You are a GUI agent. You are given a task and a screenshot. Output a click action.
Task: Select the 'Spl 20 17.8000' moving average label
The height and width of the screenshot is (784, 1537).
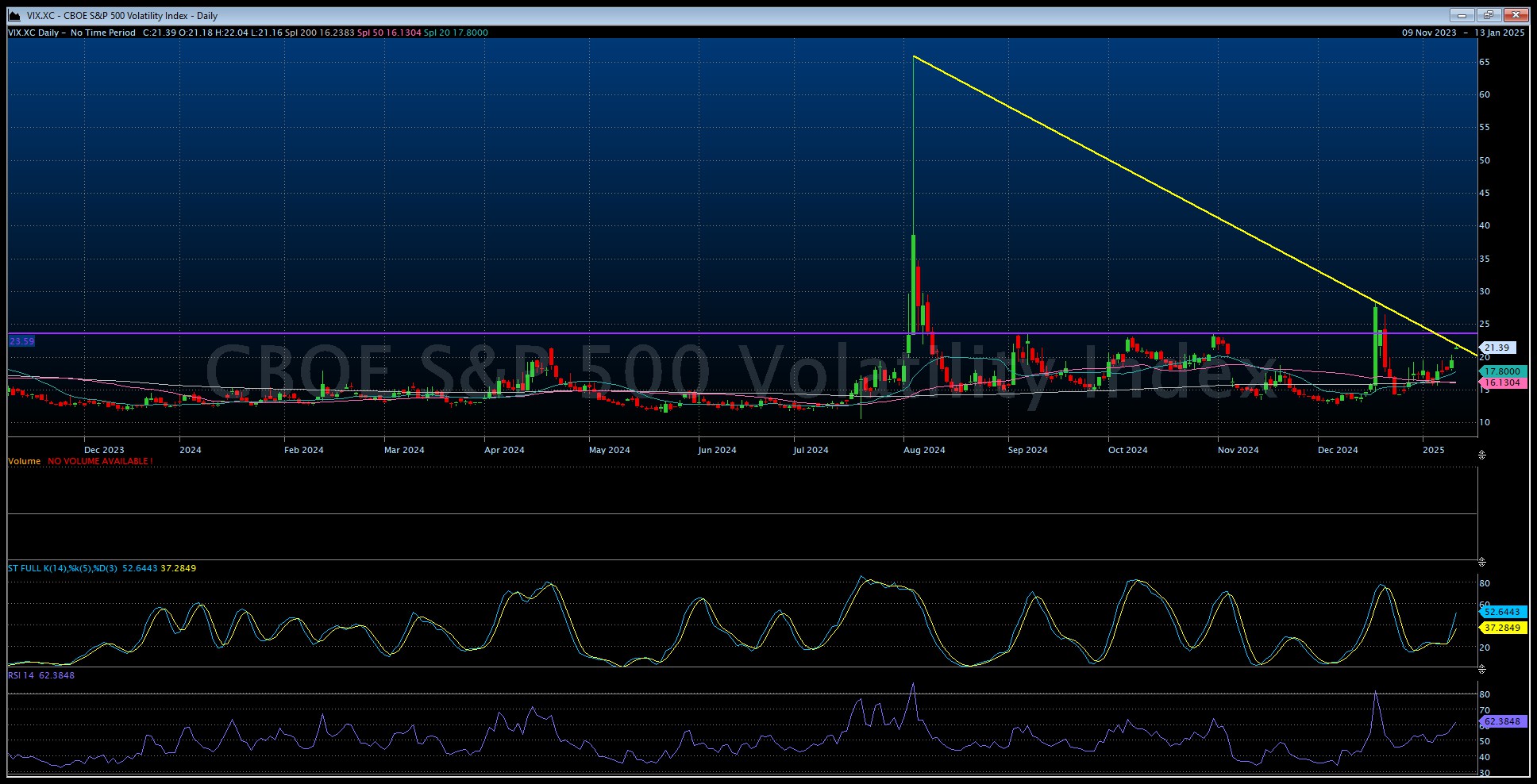coord(456,33)
